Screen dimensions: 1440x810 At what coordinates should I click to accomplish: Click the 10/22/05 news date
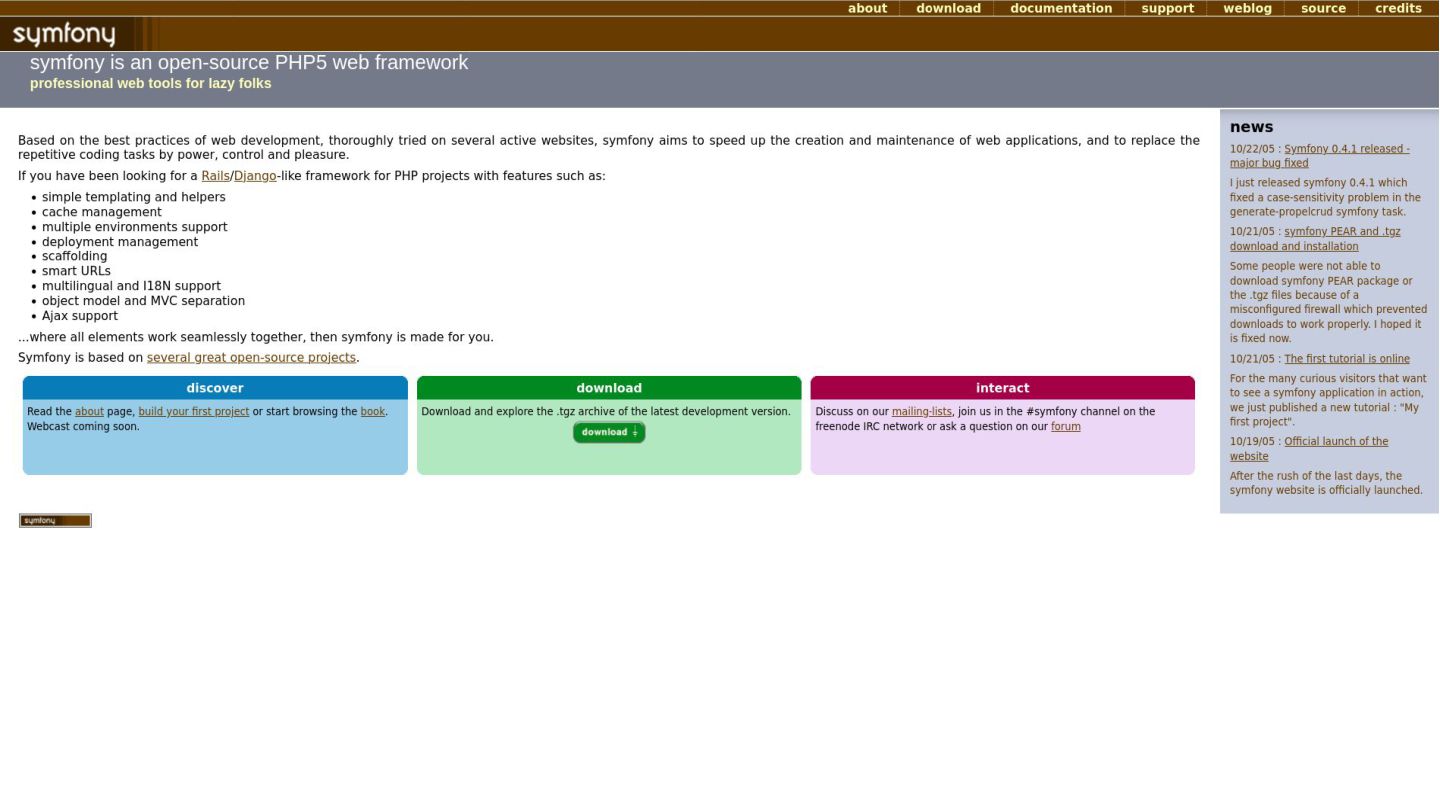(x=1252, y=149)
